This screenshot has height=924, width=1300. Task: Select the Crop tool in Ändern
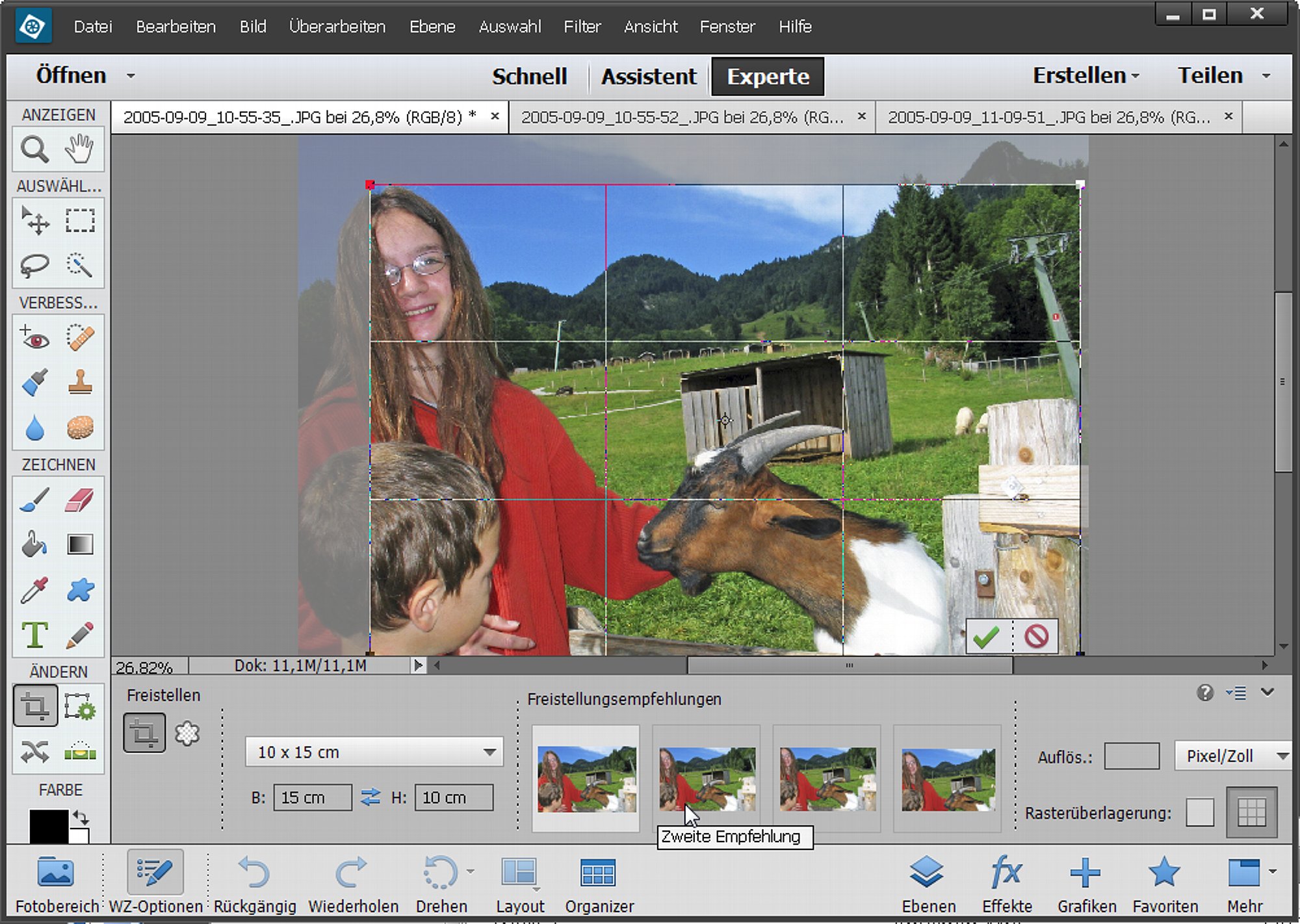[x=35, y=706]
